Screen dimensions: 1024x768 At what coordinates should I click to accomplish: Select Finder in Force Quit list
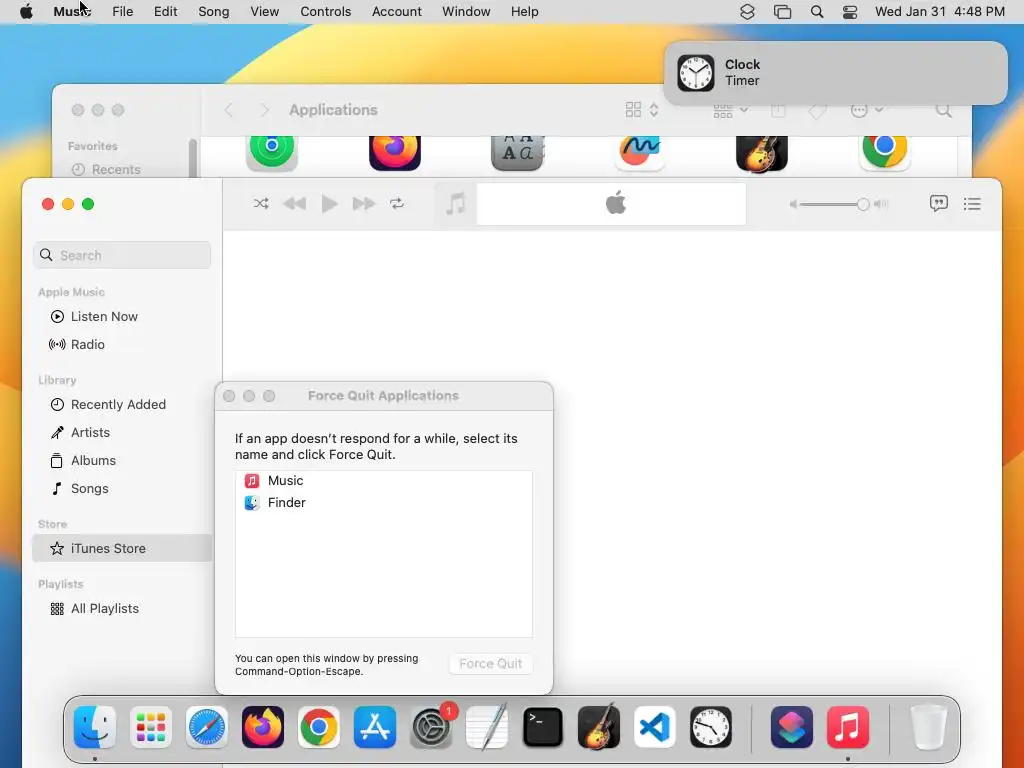384,503
